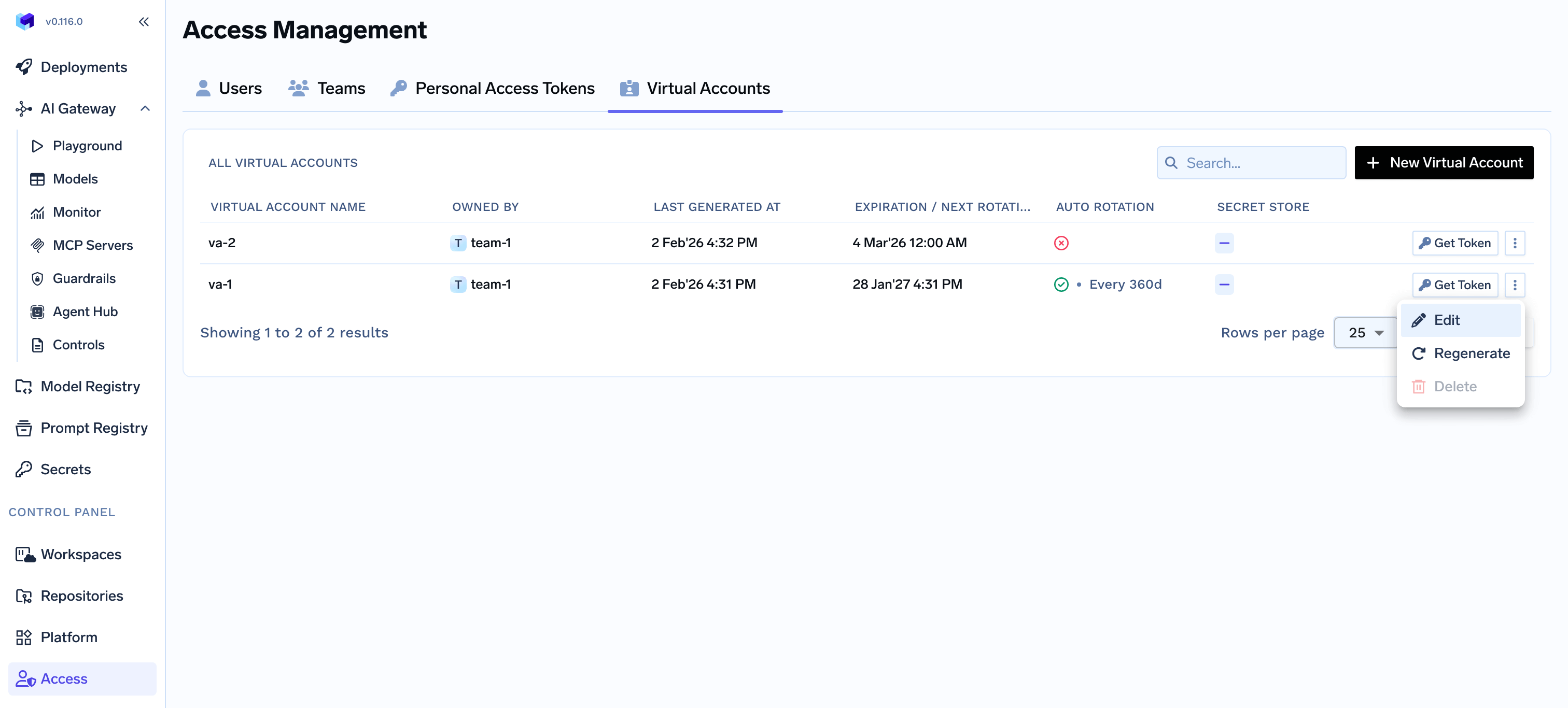Open Agent Hub from the sidebar
This screenshot has width=1568, height=708.
[85, 311]
